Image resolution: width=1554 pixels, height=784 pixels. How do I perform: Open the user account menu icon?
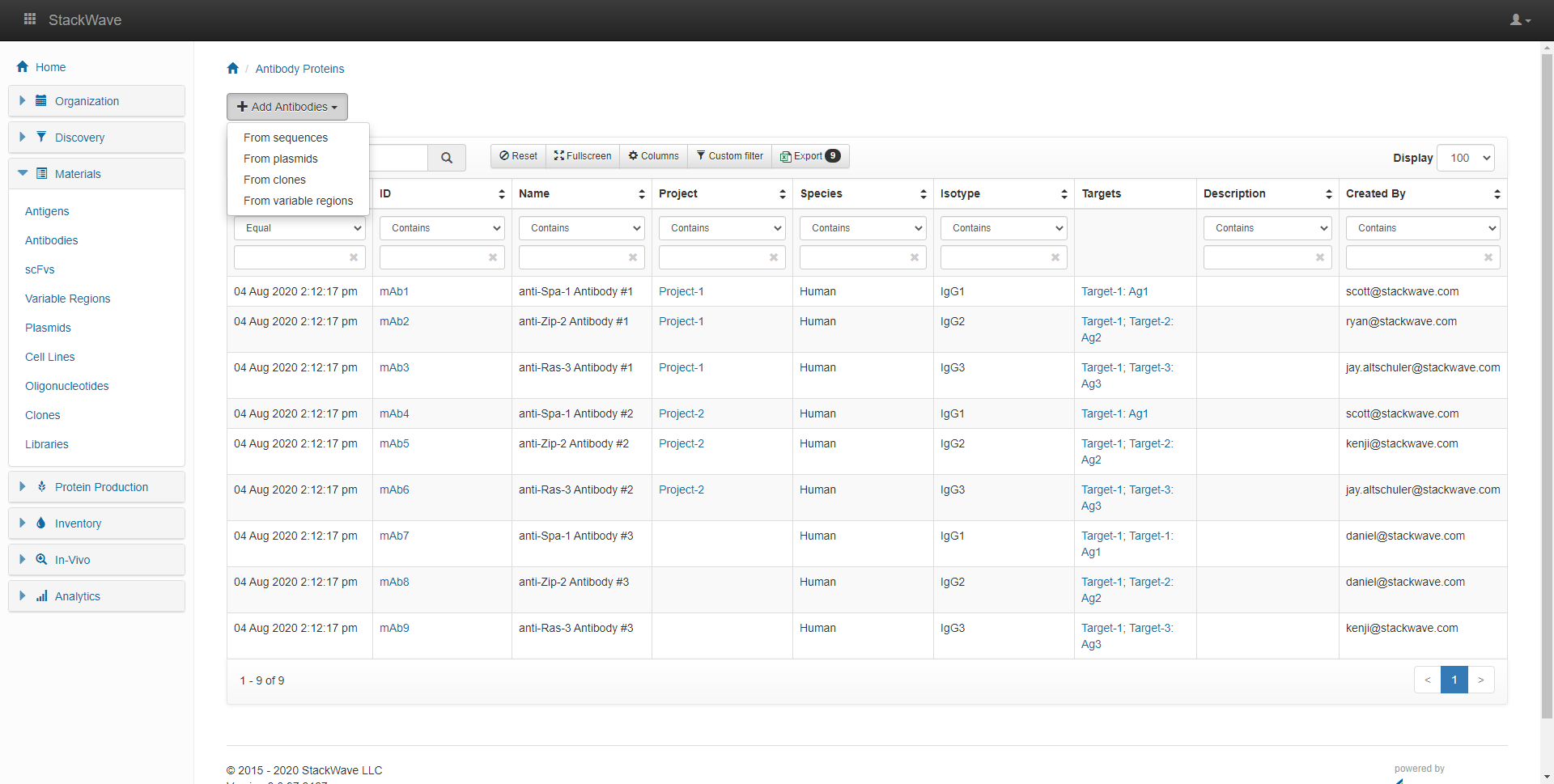click(x=1519, y=20)
